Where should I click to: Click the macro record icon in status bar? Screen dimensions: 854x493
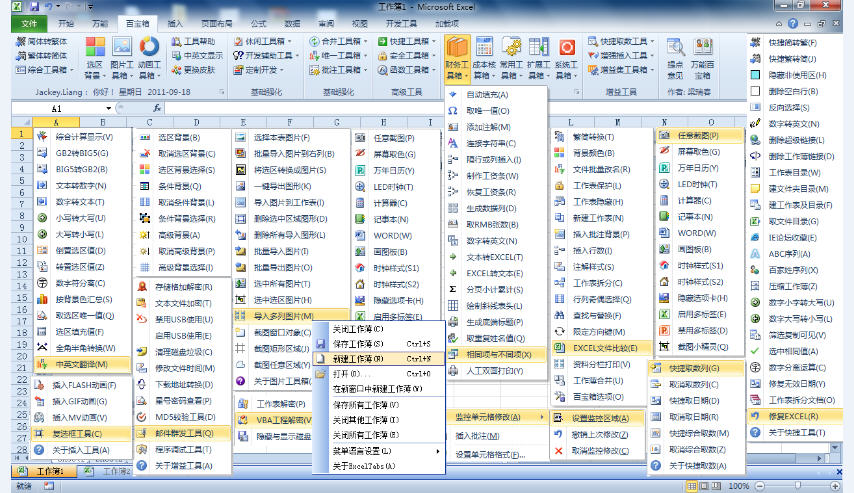[x=49, y=485]
